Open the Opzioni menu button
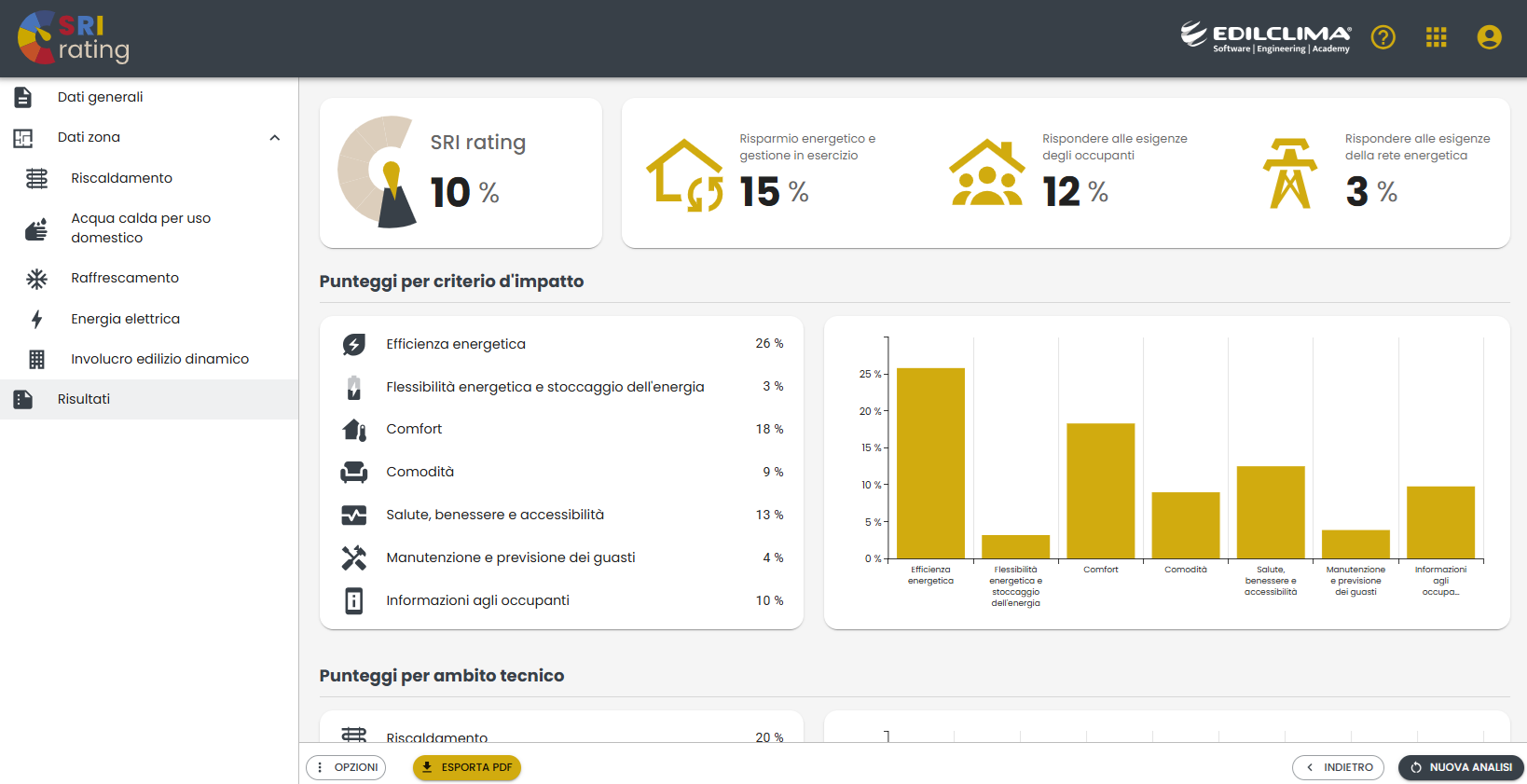This screenshot has width=1527, height=784. pyautogui.click(x=346, y=767)
